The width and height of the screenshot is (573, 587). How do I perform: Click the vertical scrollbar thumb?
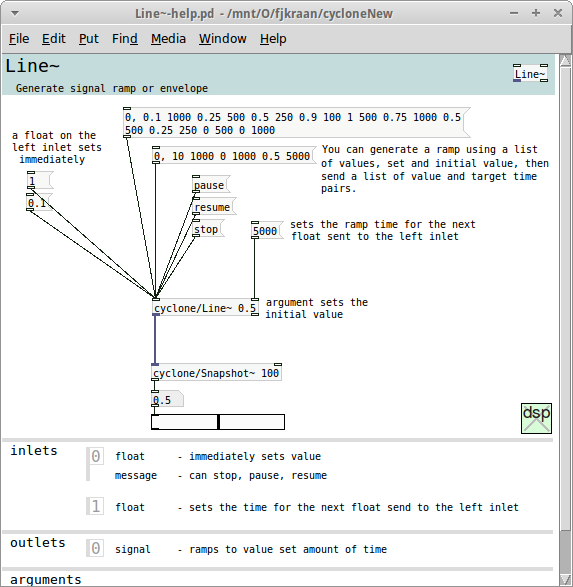[x=566, y=298]
